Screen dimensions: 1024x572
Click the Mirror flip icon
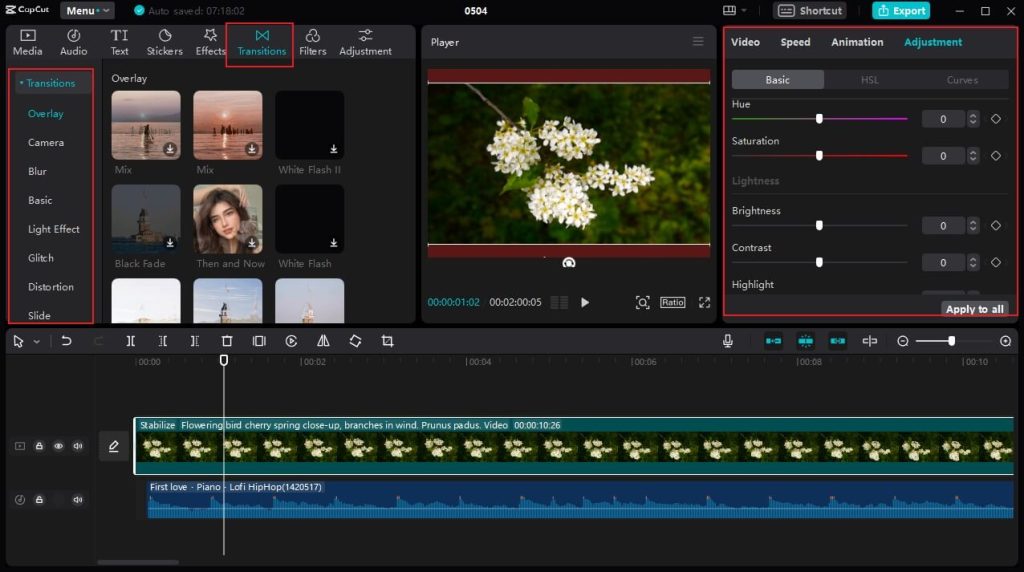click(323, 341)
